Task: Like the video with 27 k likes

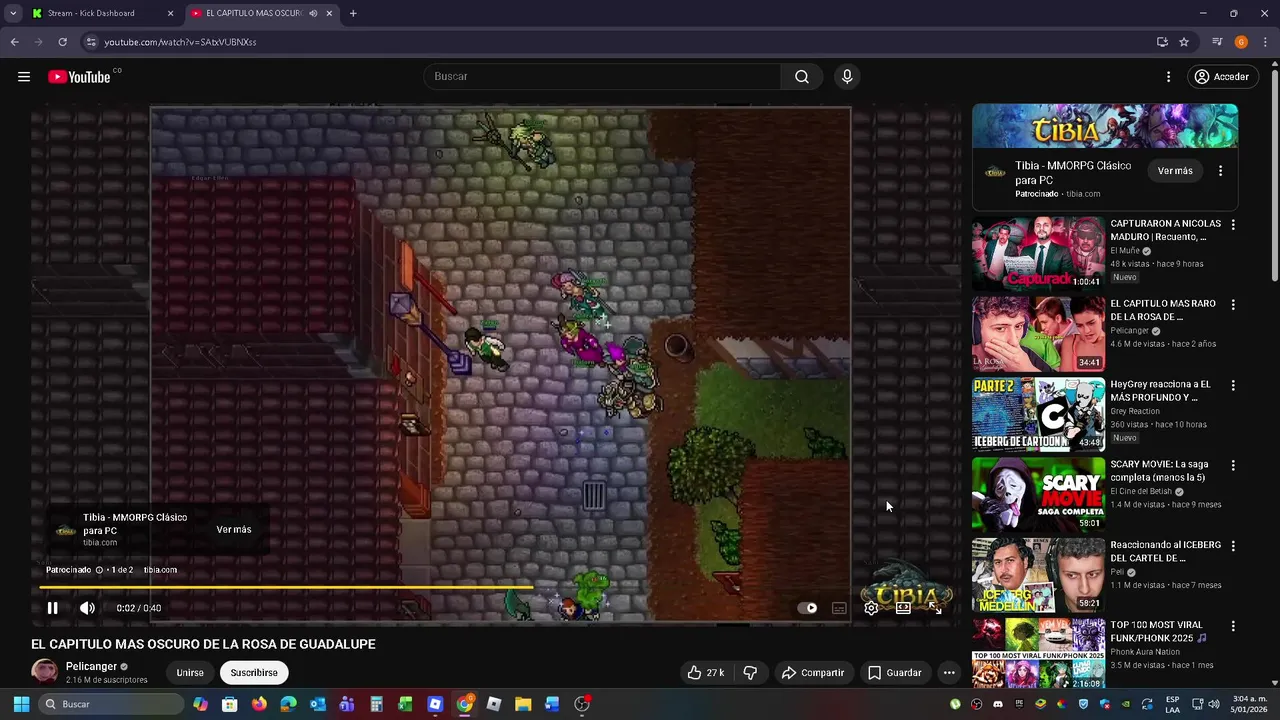Action: coord(705,673)
